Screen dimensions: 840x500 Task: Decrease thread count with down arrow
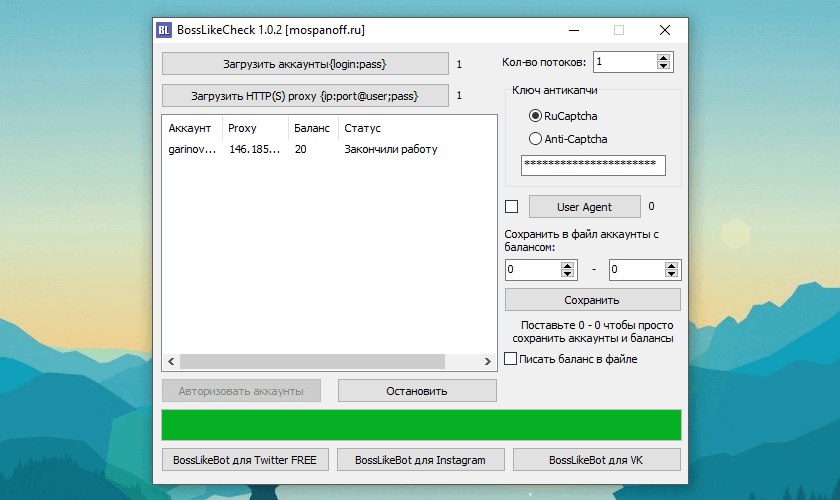(663, 66)
